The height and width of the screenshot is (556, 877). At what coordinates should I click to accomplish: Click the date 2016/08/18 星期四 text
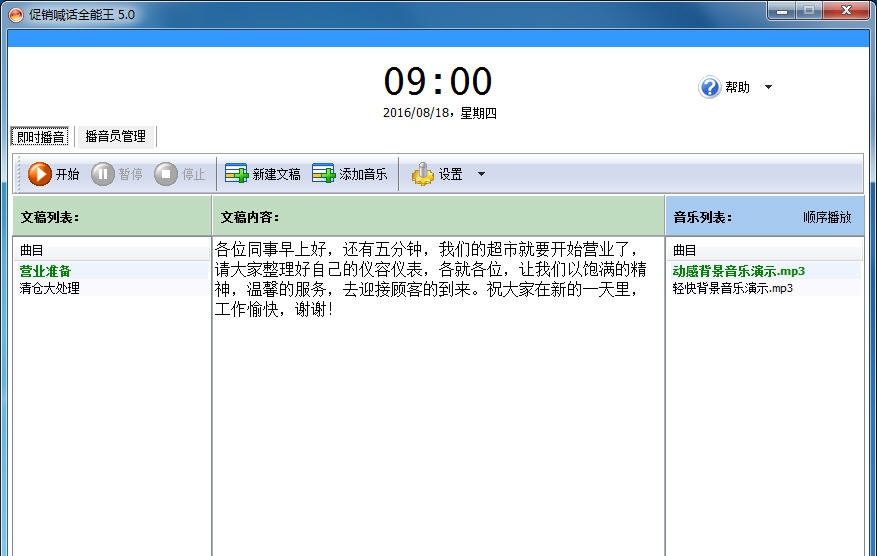[440, 113]
